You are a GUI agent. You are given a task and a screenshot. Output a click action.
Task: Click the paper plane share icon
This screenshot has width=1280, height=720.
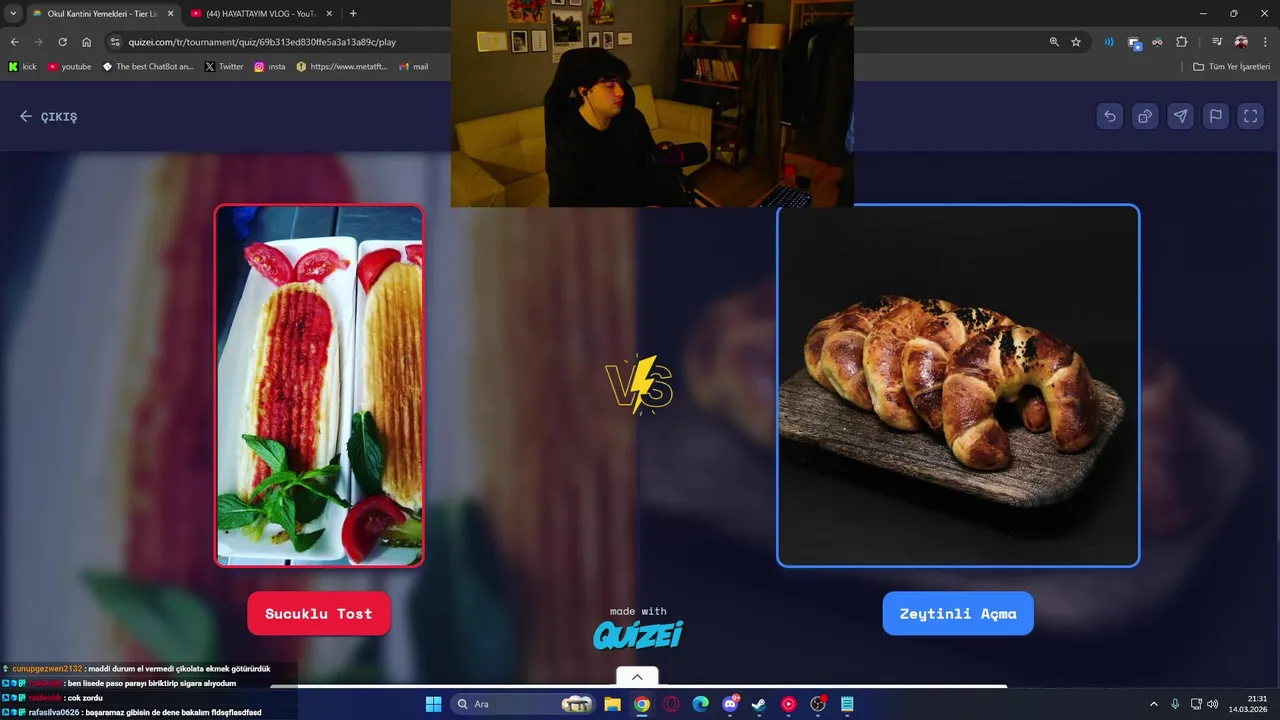[x=1180, y=116]
